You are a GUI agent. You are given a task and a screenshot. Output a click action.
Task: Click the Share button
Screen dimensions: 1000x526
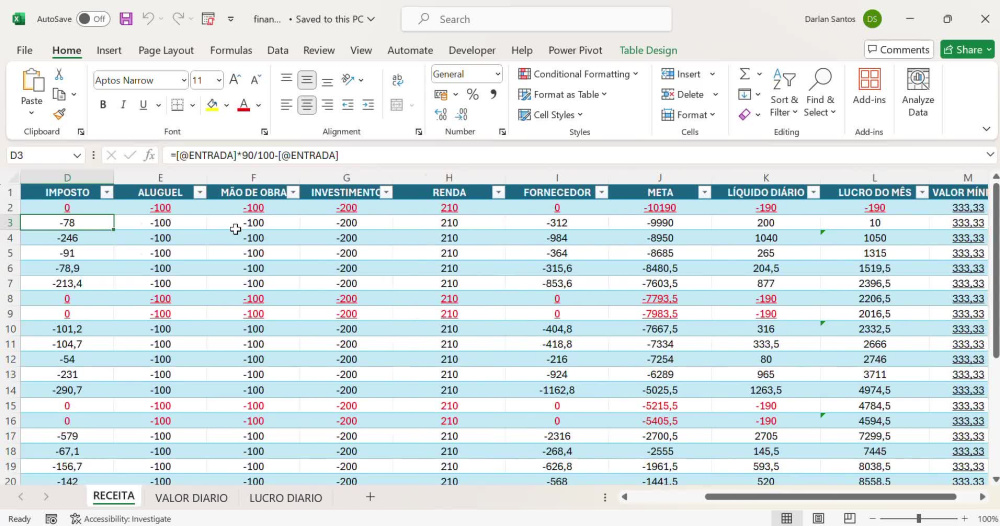(x=967, y=50)
